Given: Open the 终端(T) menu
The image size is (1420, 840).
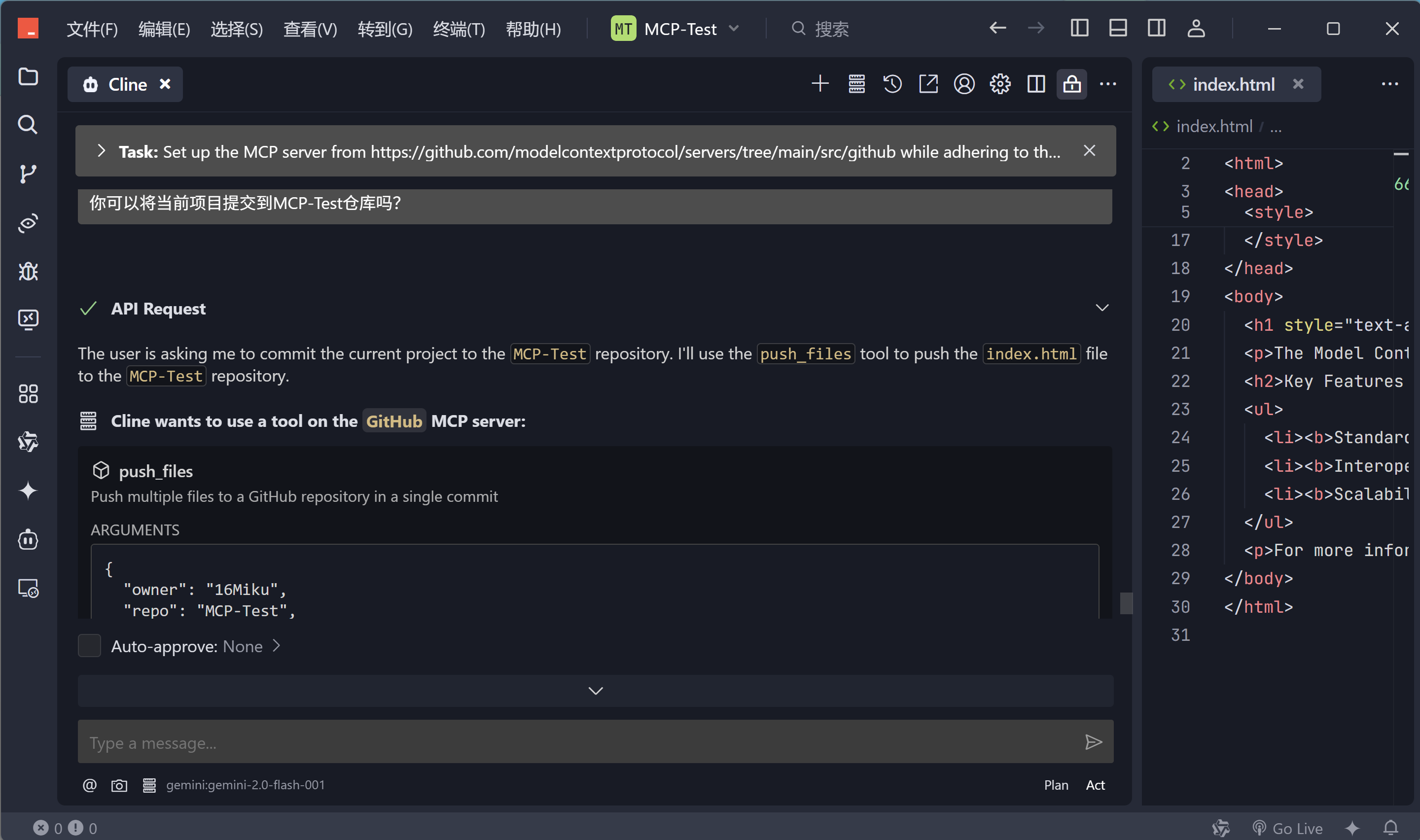Looking at the screenshot, I should [459, 29].
